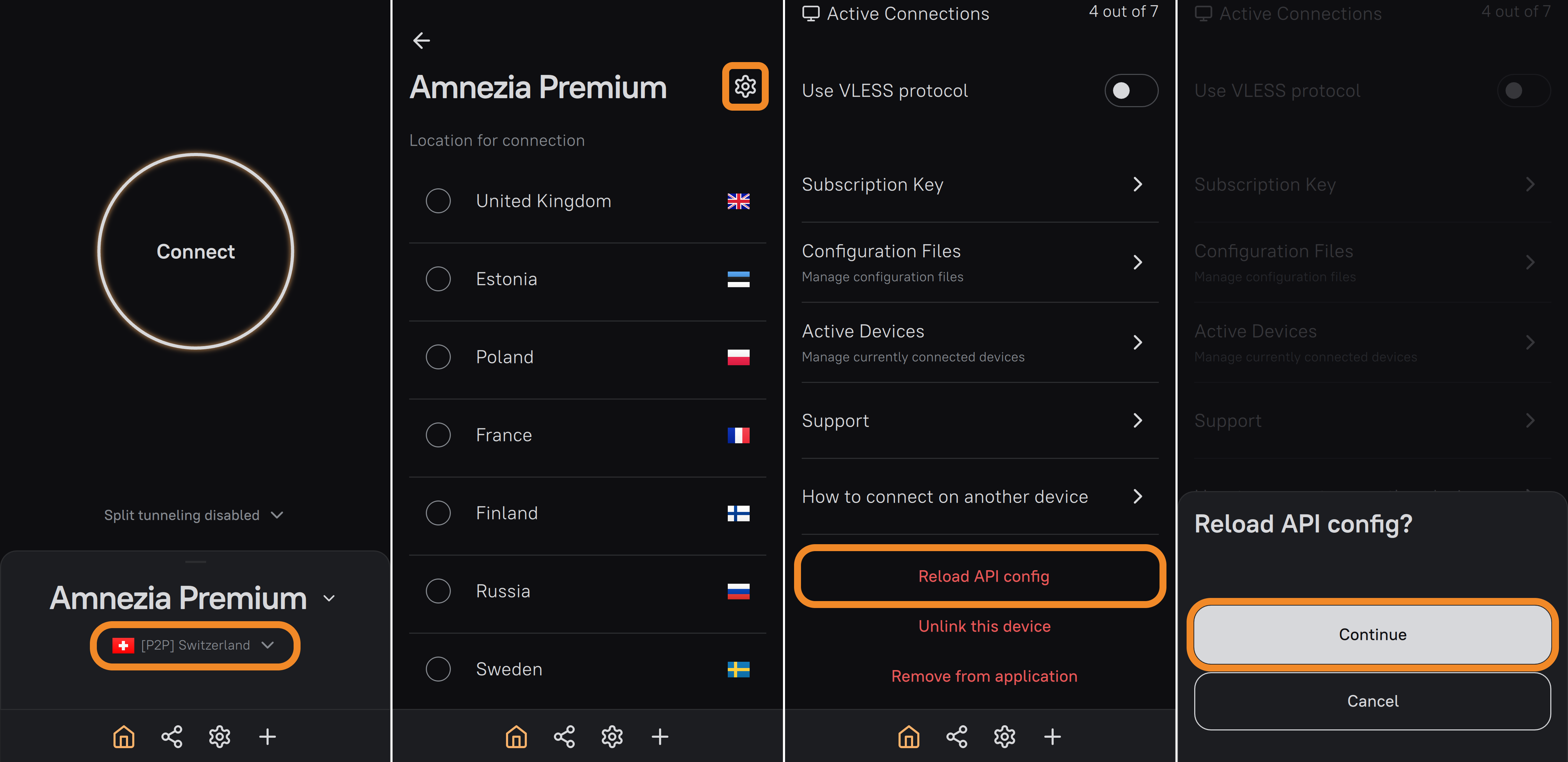
Task: Go back with the left arrow icon
Action: 421,41
